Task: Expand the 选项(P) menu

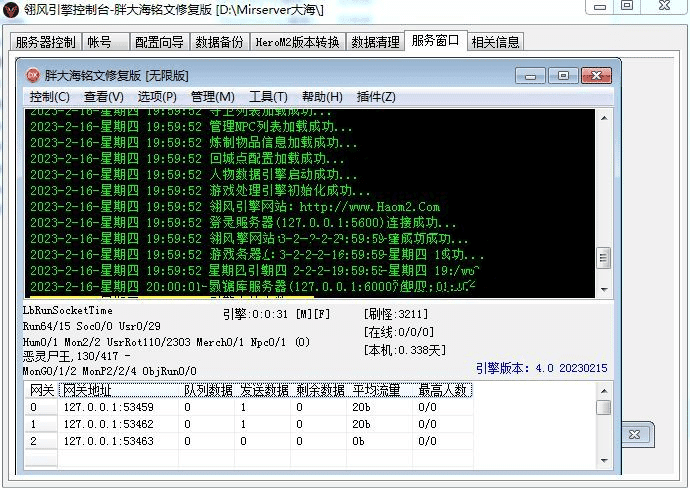Action: pyautogui.click(x=157, y=97)
